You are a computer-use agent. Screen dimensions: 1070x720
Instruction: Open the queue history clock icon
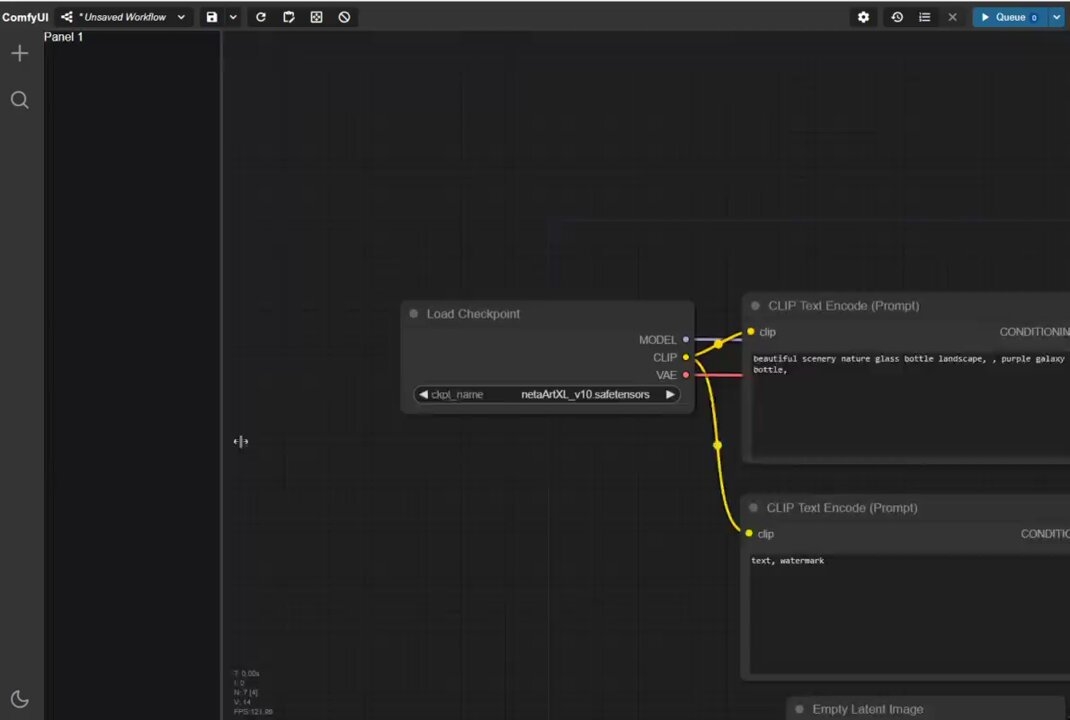[897, 17]
